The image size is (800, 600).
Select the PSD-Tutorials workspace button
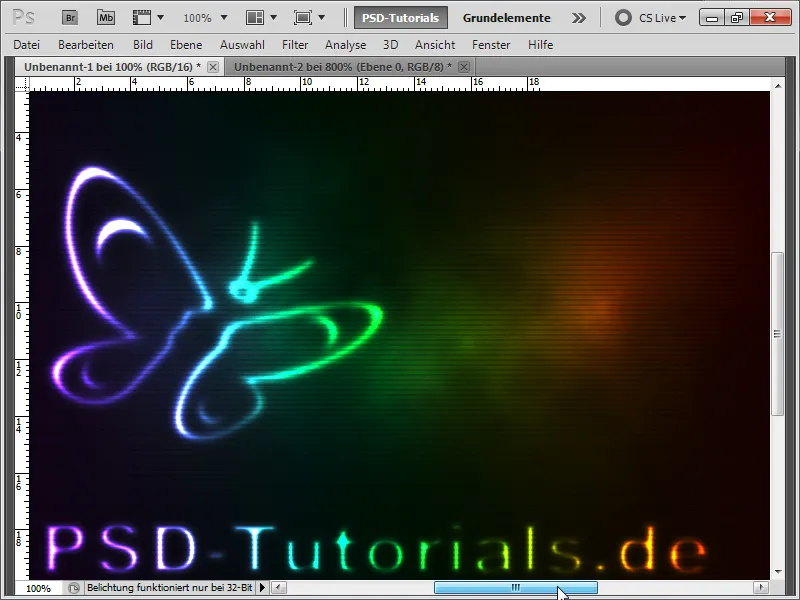[x=401, y=18]
